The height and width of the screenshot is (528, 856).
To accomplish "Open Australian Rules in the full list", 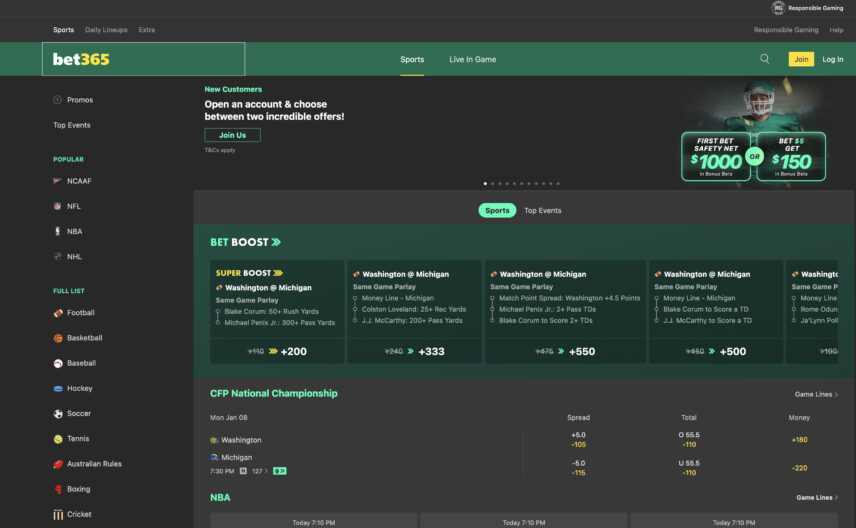I will pyautogui.click(x=87, y=464).
